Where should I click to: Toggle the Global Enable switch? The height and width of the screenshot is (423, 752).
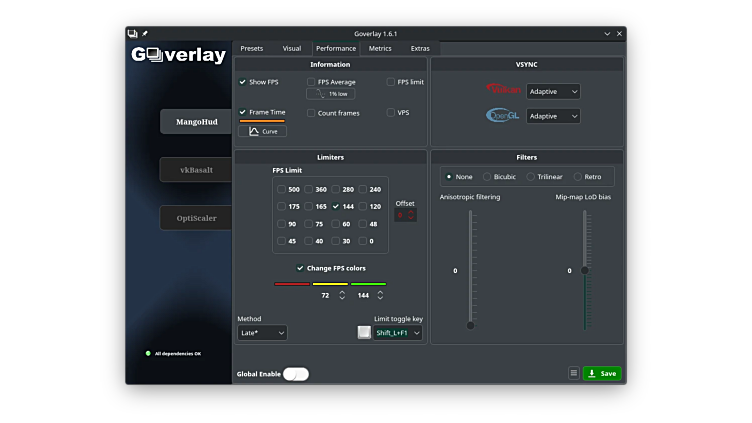tap(296, 374)
